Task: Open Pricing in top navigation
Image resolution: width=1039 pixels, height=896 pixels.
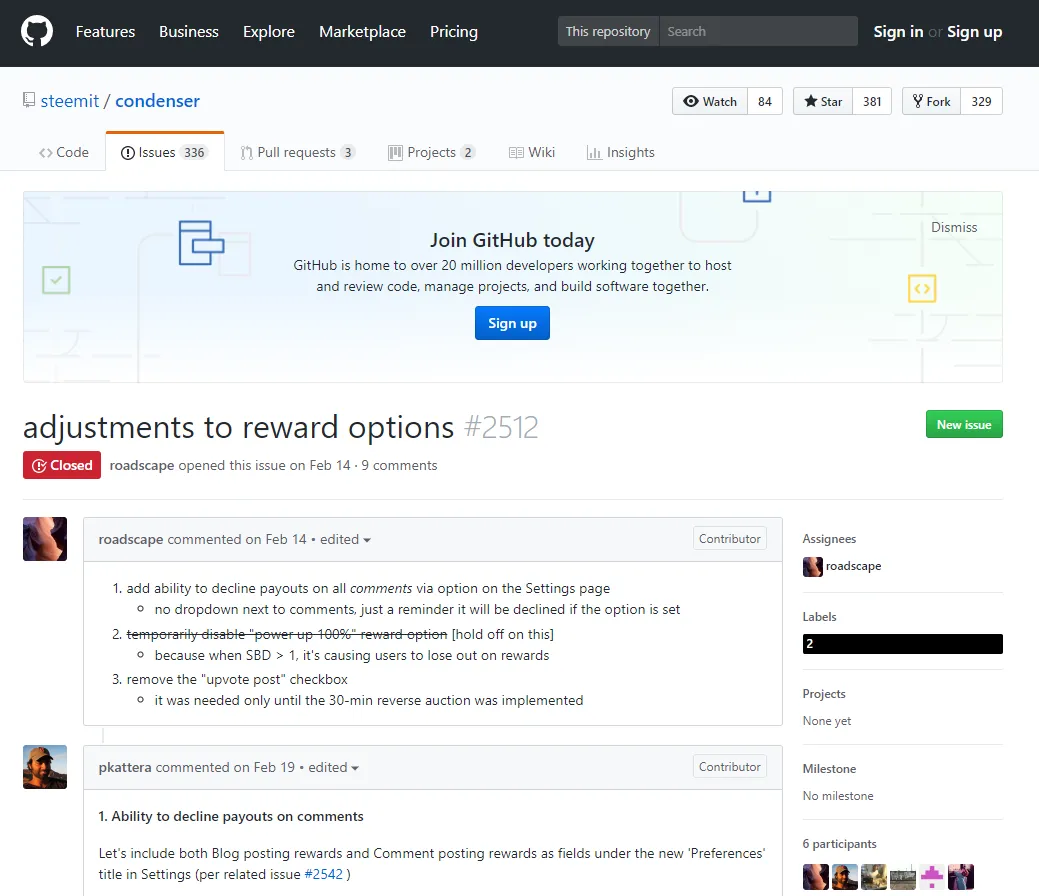Action: [x=454, y=32]
